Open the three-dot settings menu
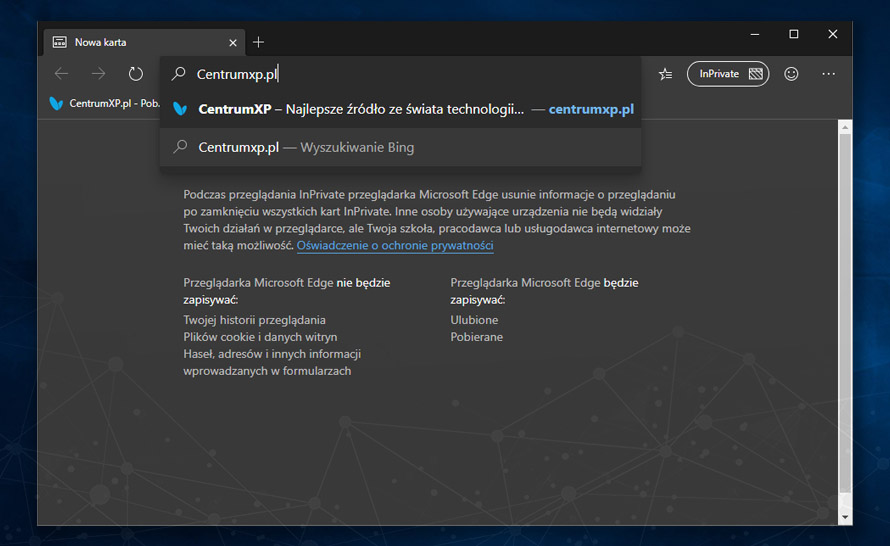The width and height of the screenshot is (890, 546). 828,74
